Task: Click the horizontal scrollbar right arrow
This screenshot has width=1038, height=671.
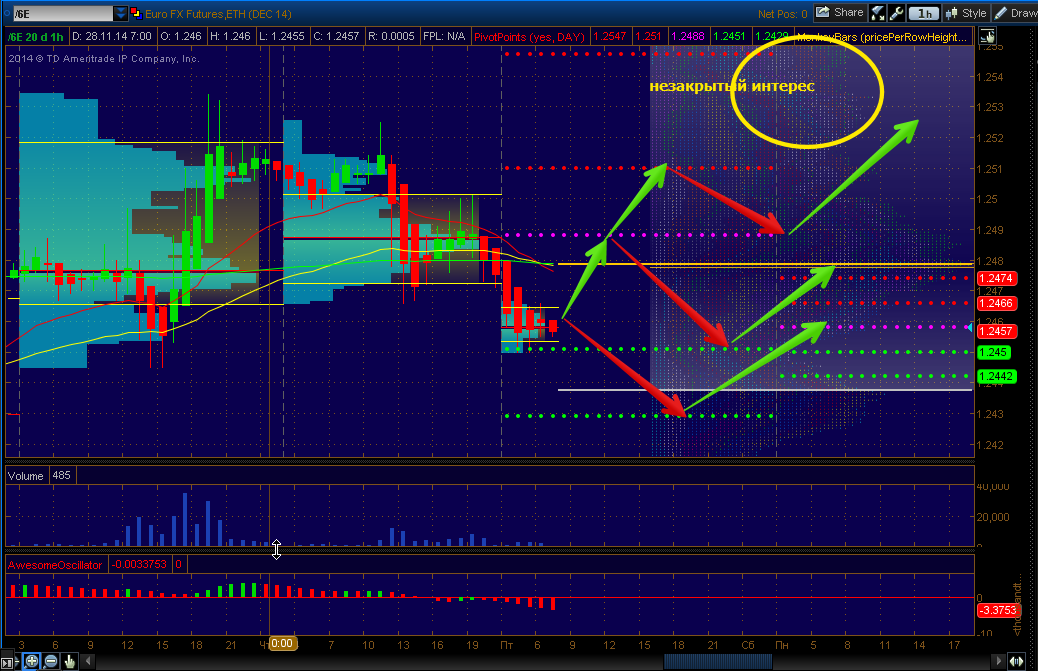Action: pos(999,660)
